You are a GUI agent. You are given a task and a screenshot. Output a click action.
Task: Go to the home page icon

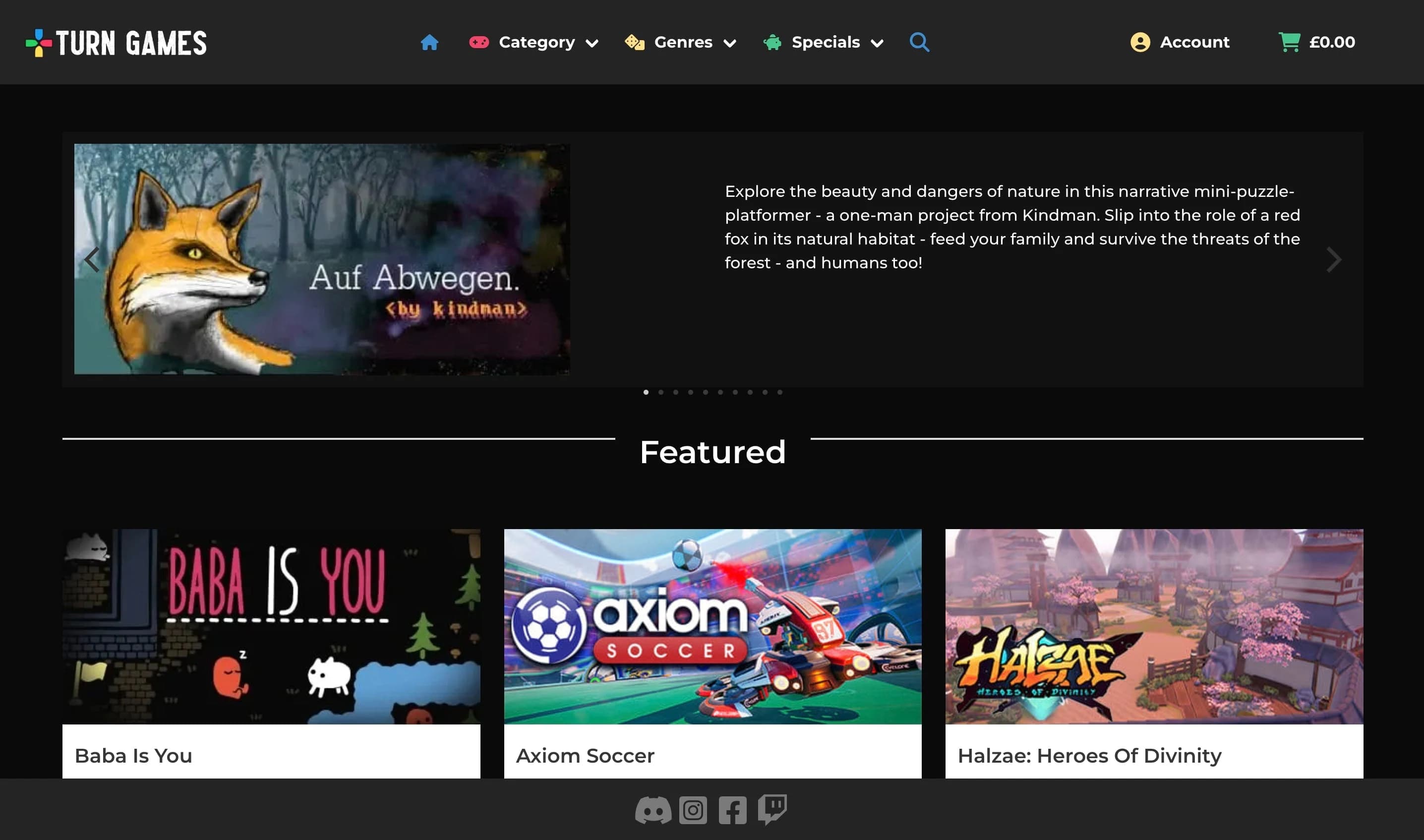click(429, 43)
